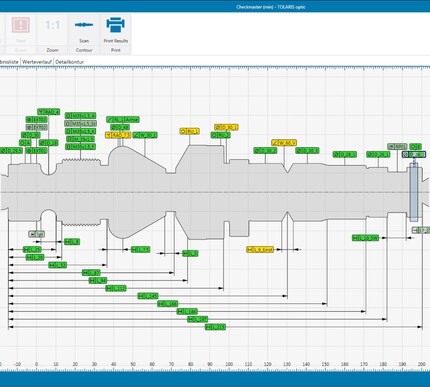Select the green L_145 length tag

(x=148, y=296)
